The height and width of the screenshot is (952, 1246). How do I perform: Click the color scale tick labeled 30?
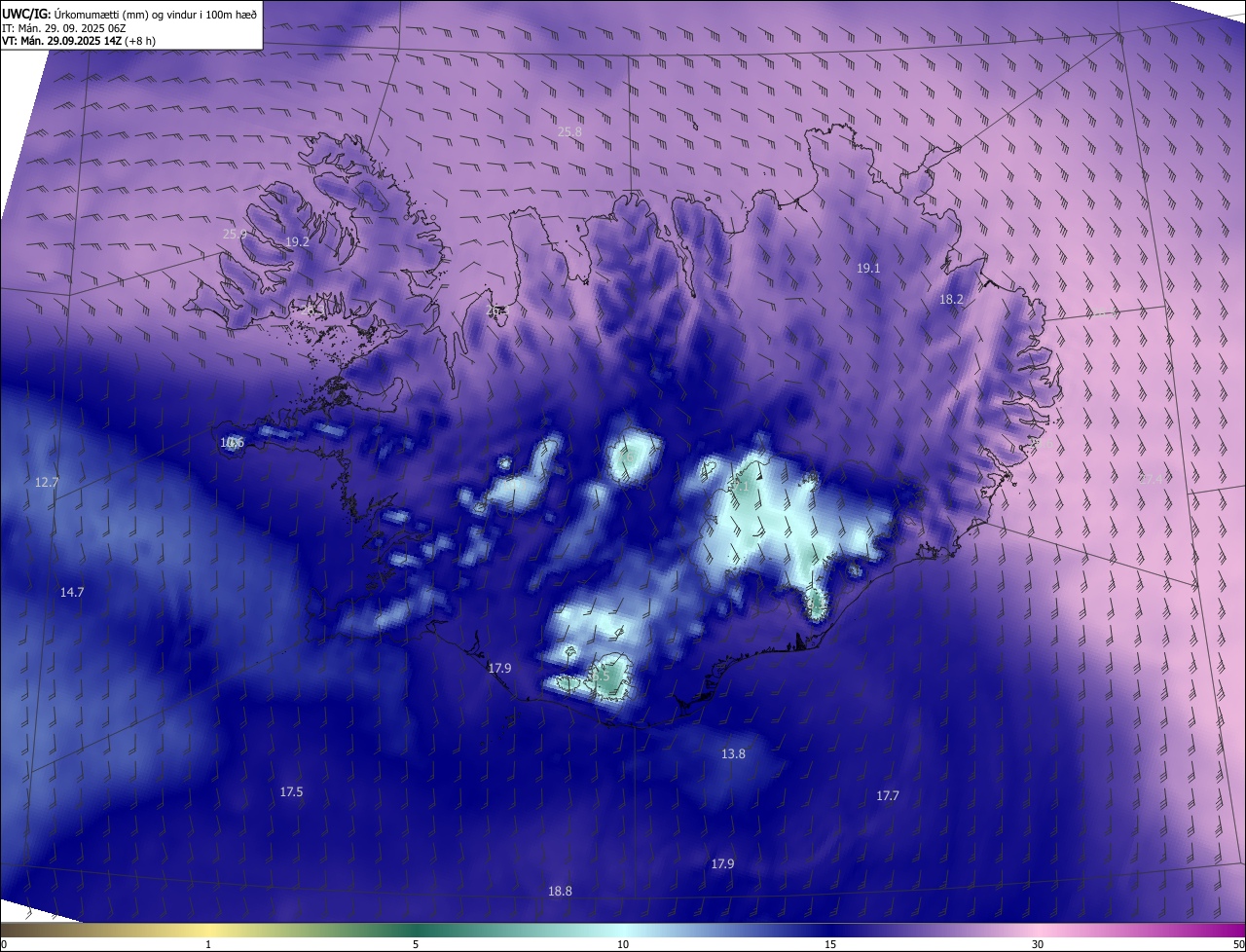1038,944
